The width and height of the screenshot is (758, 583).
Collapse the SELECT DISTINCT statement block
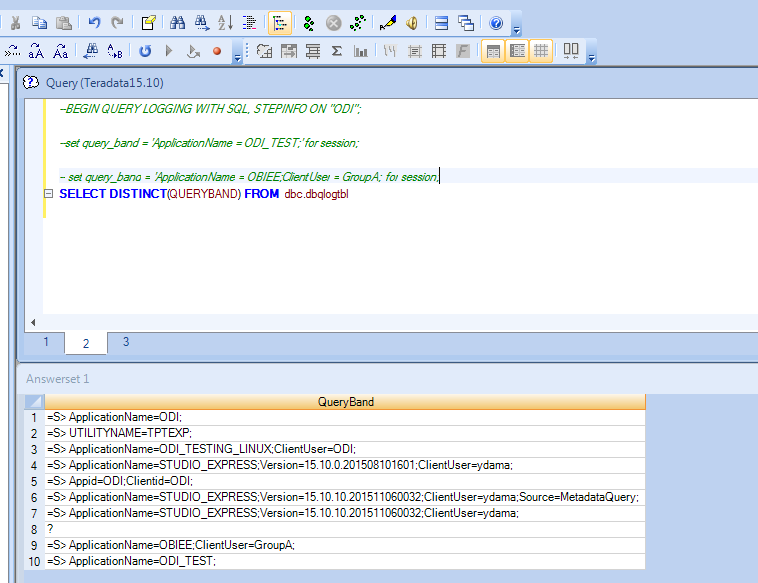pos(48,193)
